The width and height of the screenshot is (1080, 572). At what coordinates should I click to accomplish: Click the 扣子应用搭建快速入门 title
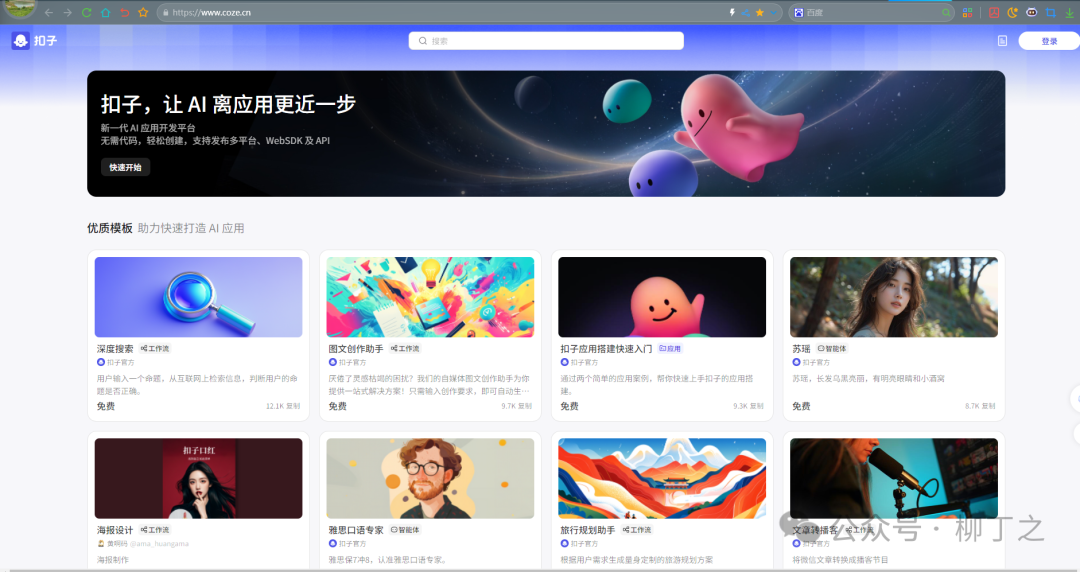tap(606, 349)
